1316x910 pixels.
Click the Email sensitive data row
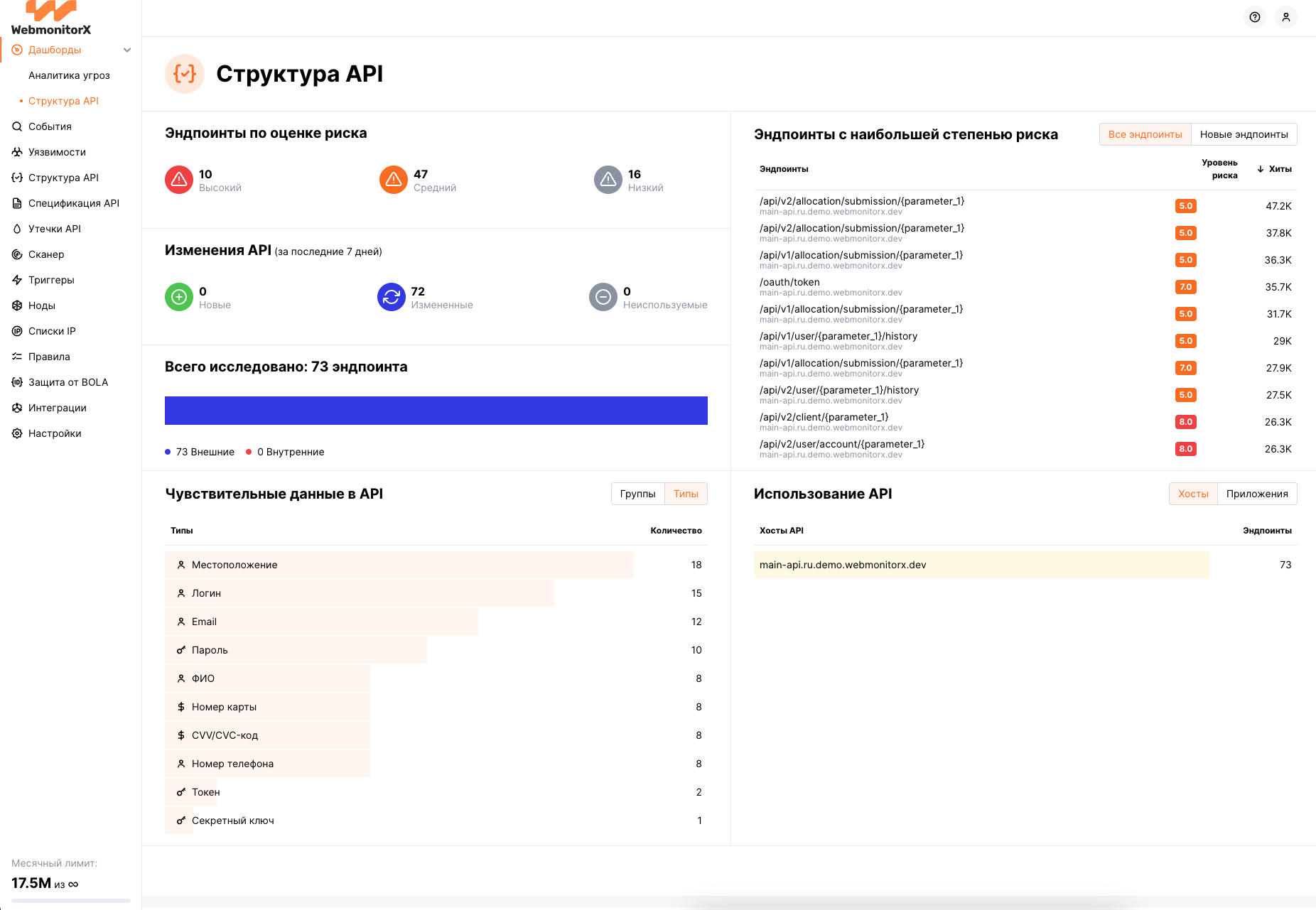pos(436,622)
